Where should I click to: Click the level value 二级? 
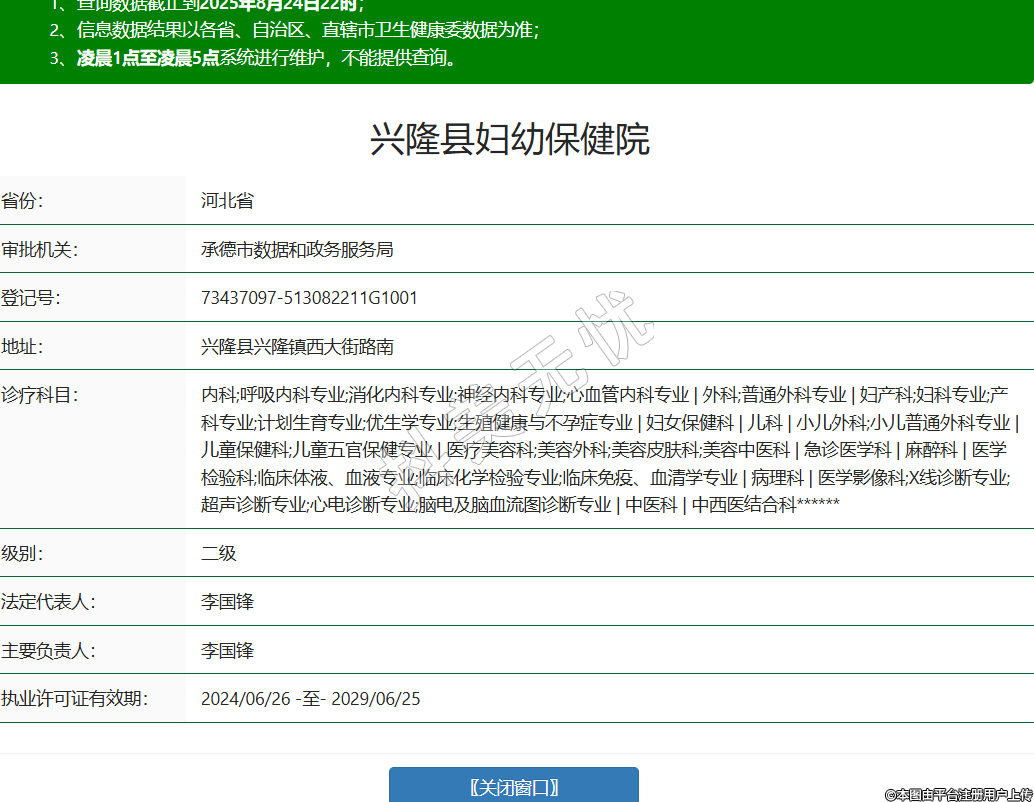(x=219, y=554)
